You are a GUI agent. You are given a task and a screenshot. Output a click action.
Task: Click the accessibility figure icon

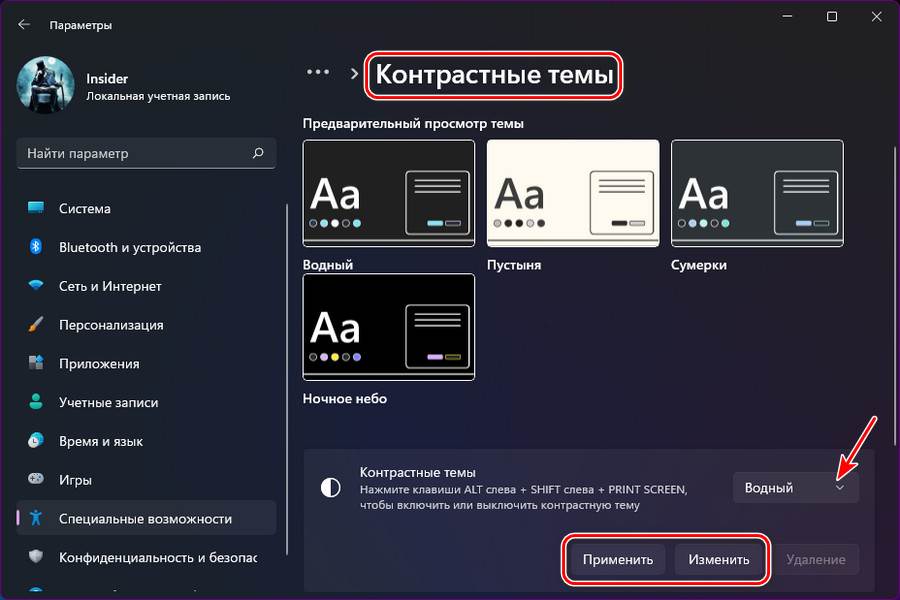[36, 518]
